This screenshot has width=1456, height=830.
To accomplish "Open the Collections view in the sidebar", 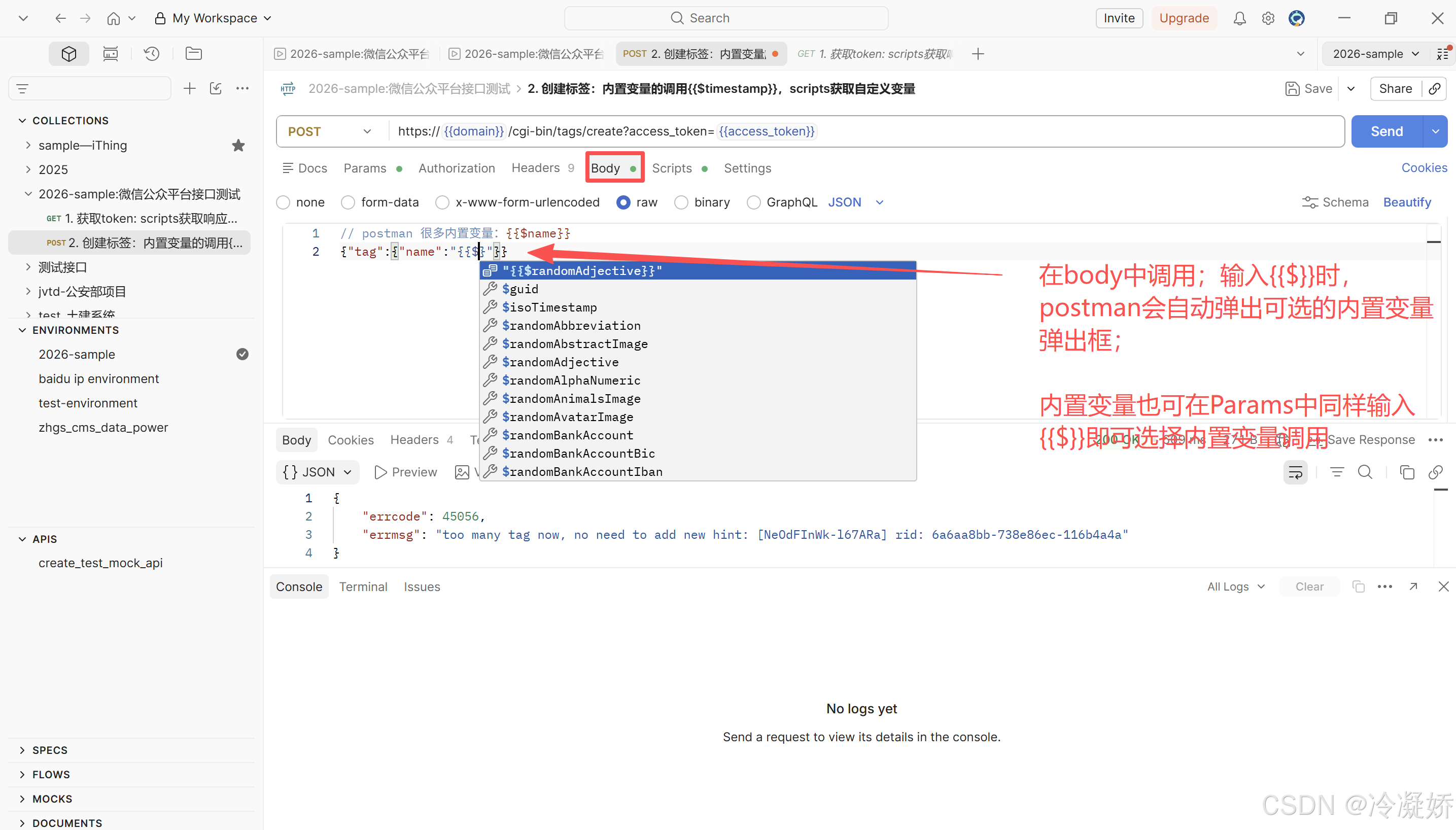I will [69, 54].
